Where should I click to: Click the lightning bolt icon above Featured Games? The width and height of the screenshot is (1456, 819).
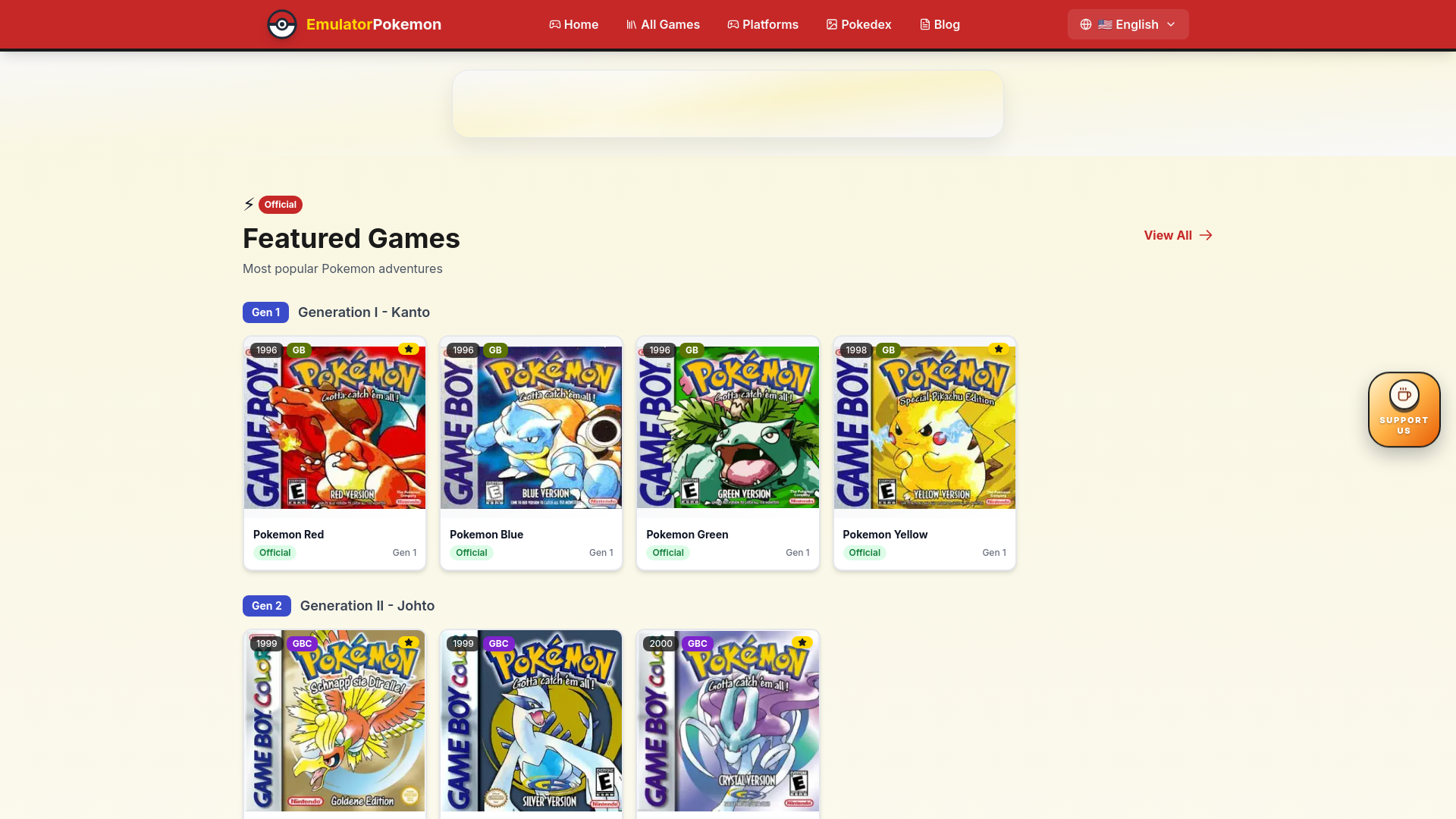tap(249, 204)
